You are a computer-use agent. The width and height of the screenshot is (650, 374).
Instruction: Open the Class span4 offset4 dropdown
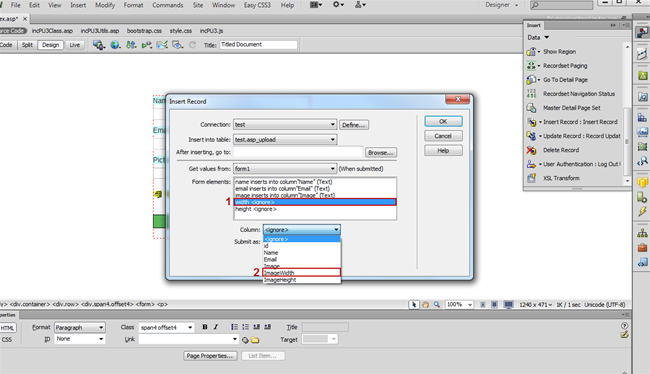[166, 328]
